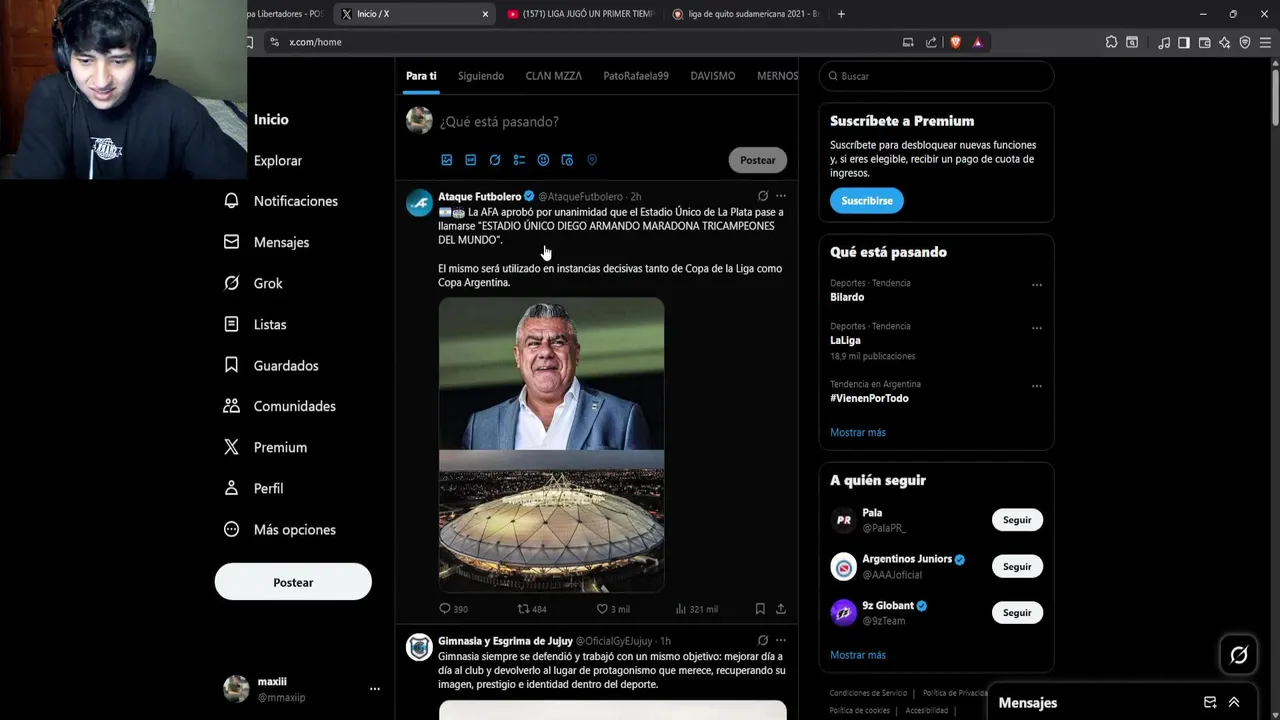Visit Comunidades section

coord(280,406)
